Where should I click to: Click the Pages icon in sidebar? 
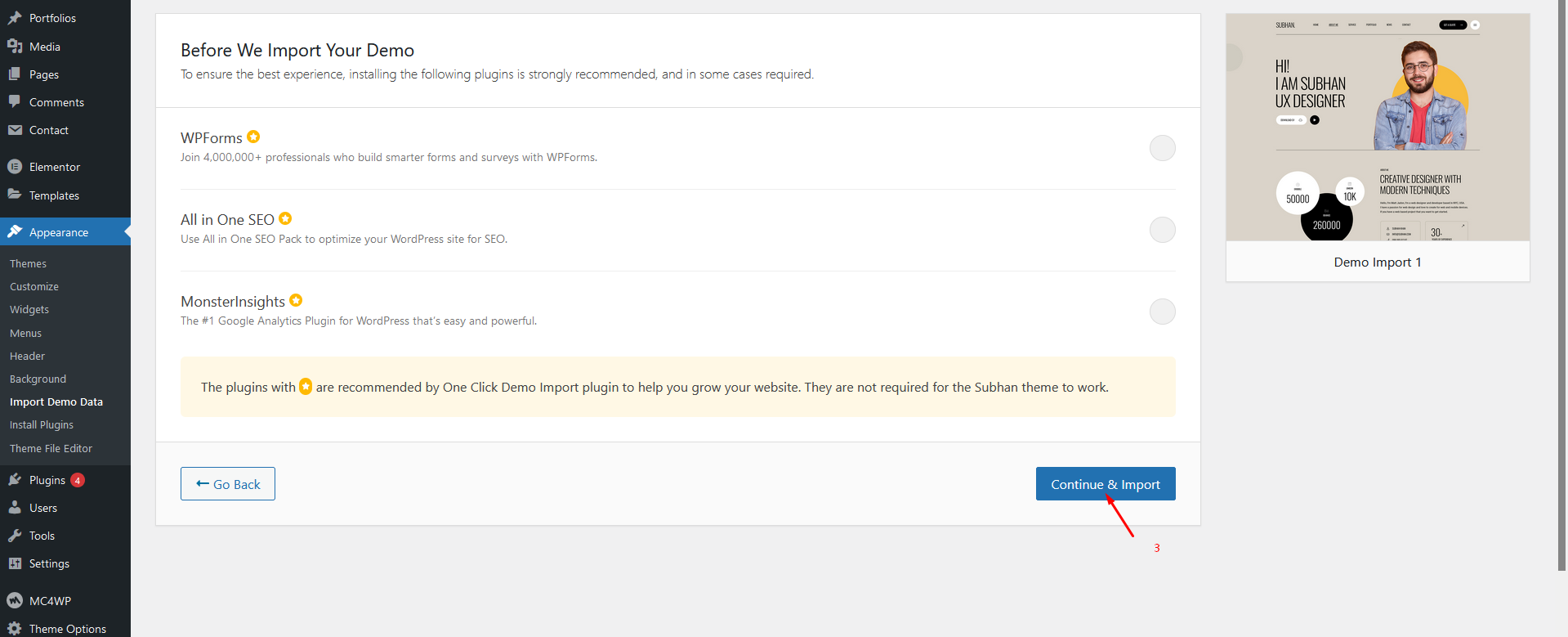coord(15,74)
